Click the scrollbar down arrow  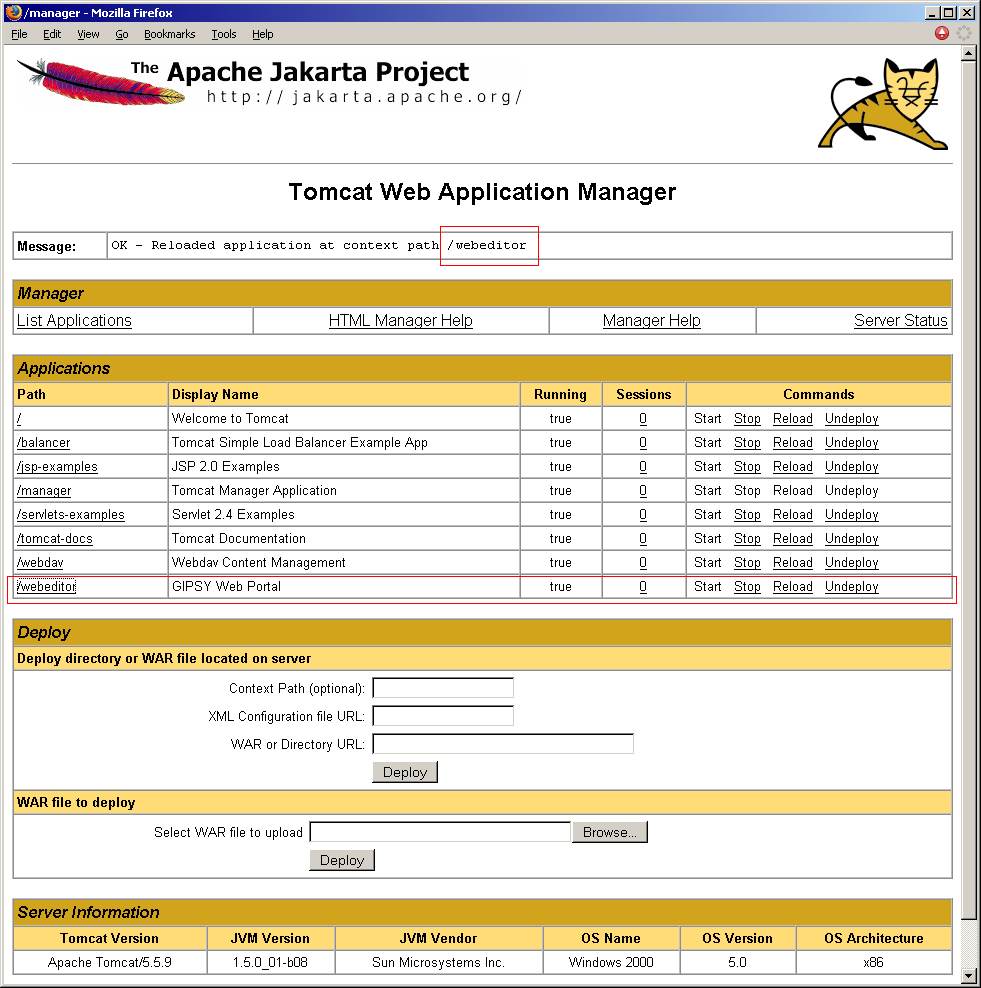coord(968,976)
